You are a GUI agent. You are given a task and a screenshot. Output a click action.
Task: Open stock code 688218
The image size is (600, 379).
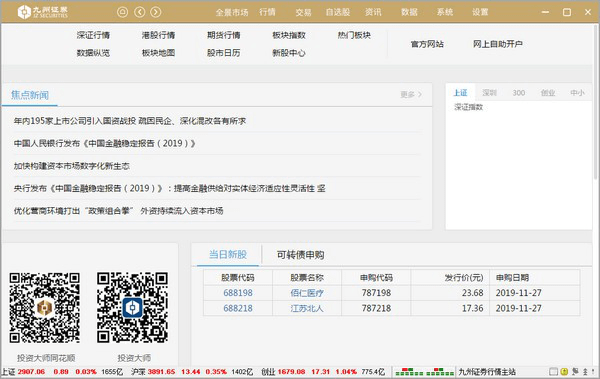[x=238, y=308]
